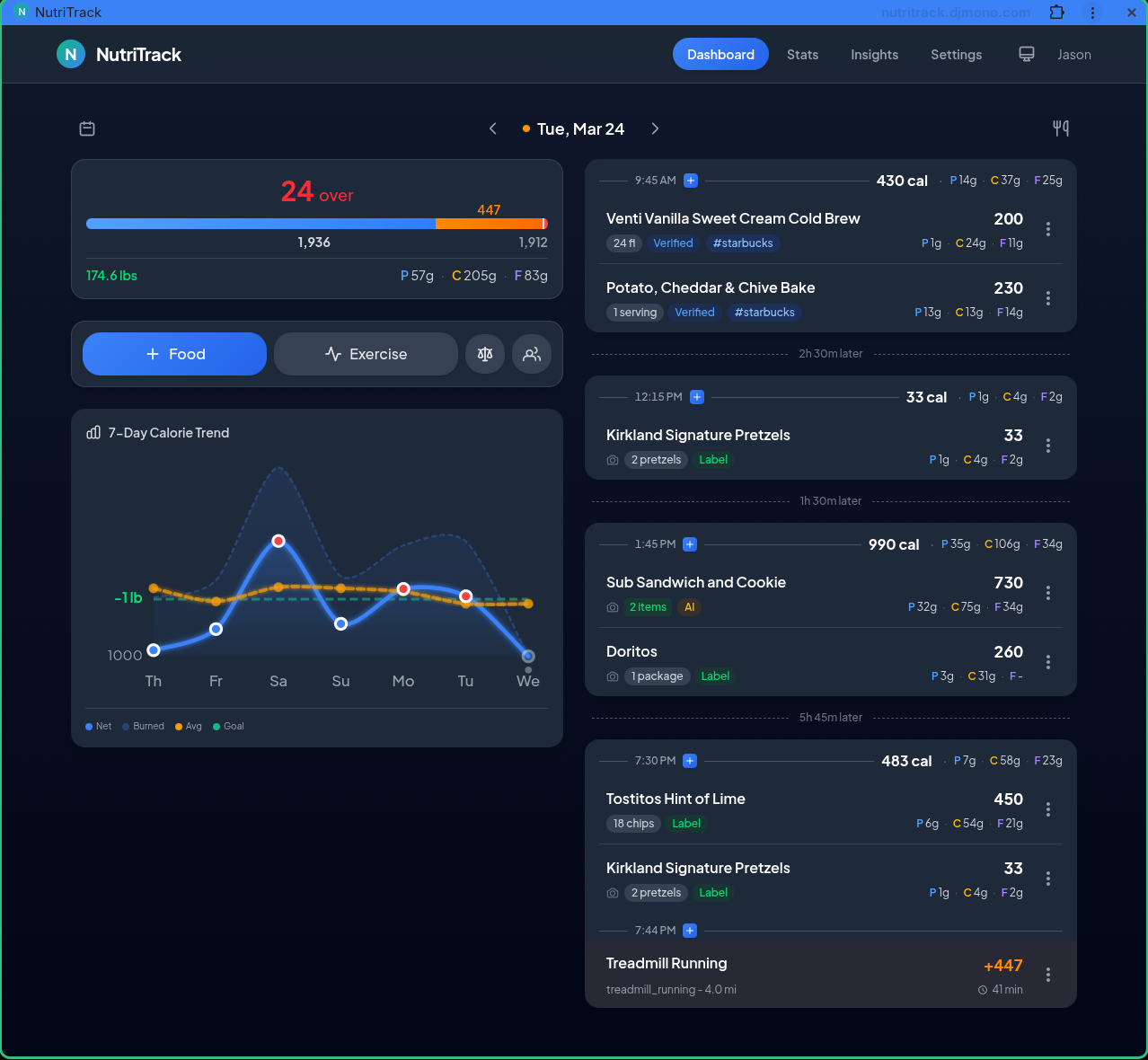Click the Exercise button
1148x1060 pixels.
(x=366, y=354)
